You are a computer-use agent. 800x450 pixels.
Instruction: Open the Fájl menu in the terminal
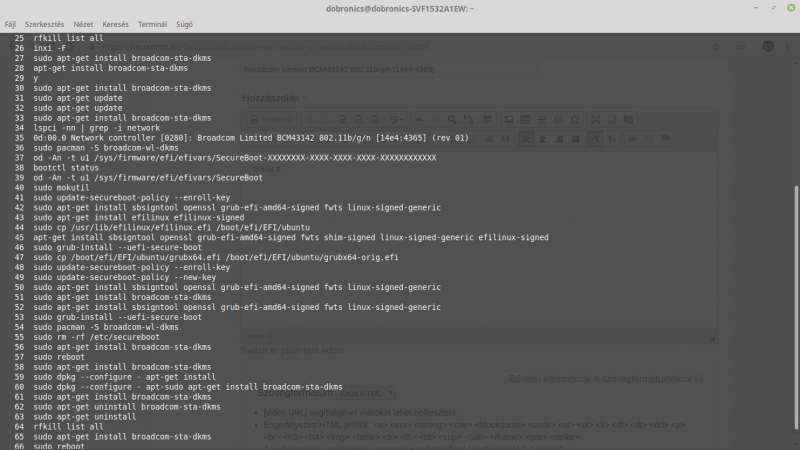[x=10, y=24]
